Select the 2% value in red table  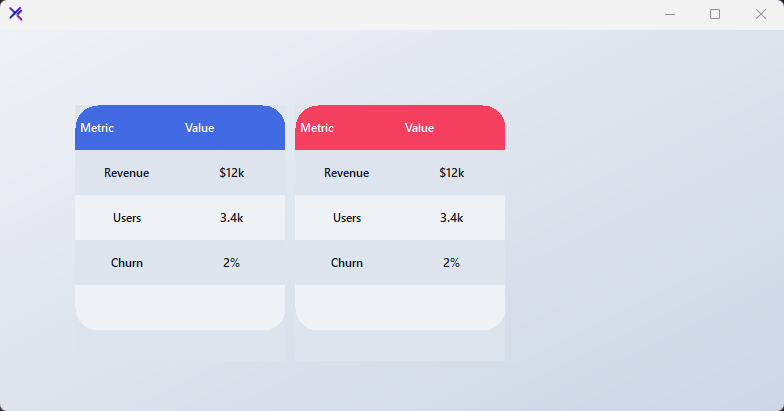[x=452, y=263]
